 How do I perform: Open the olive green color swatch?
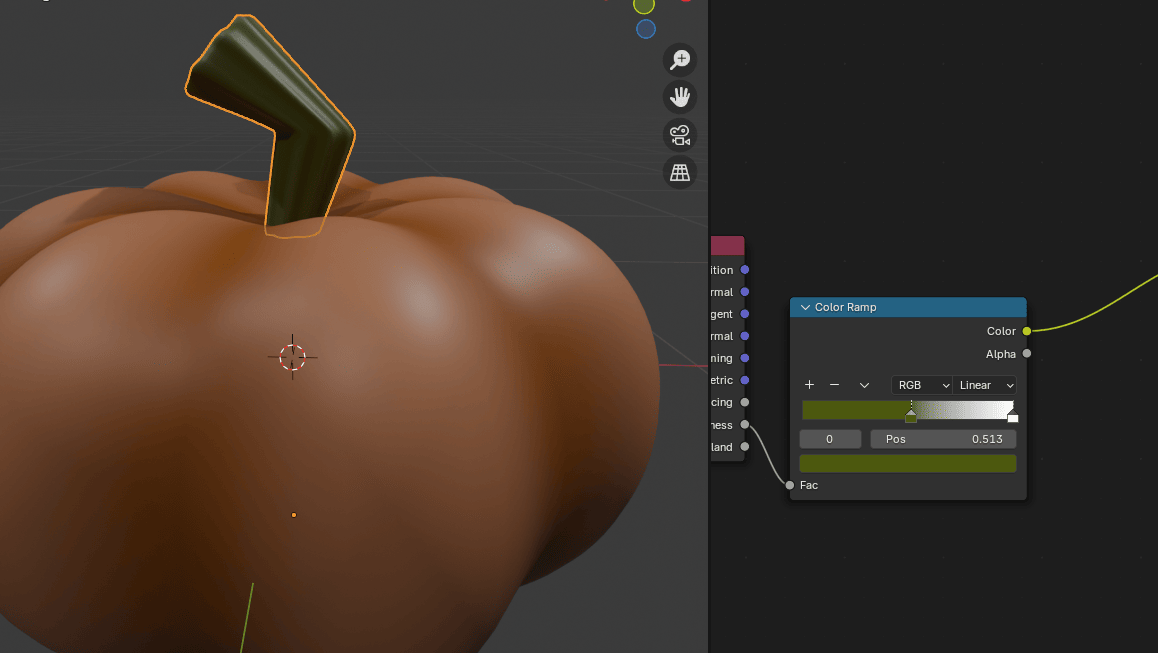(x=908, y=463)
